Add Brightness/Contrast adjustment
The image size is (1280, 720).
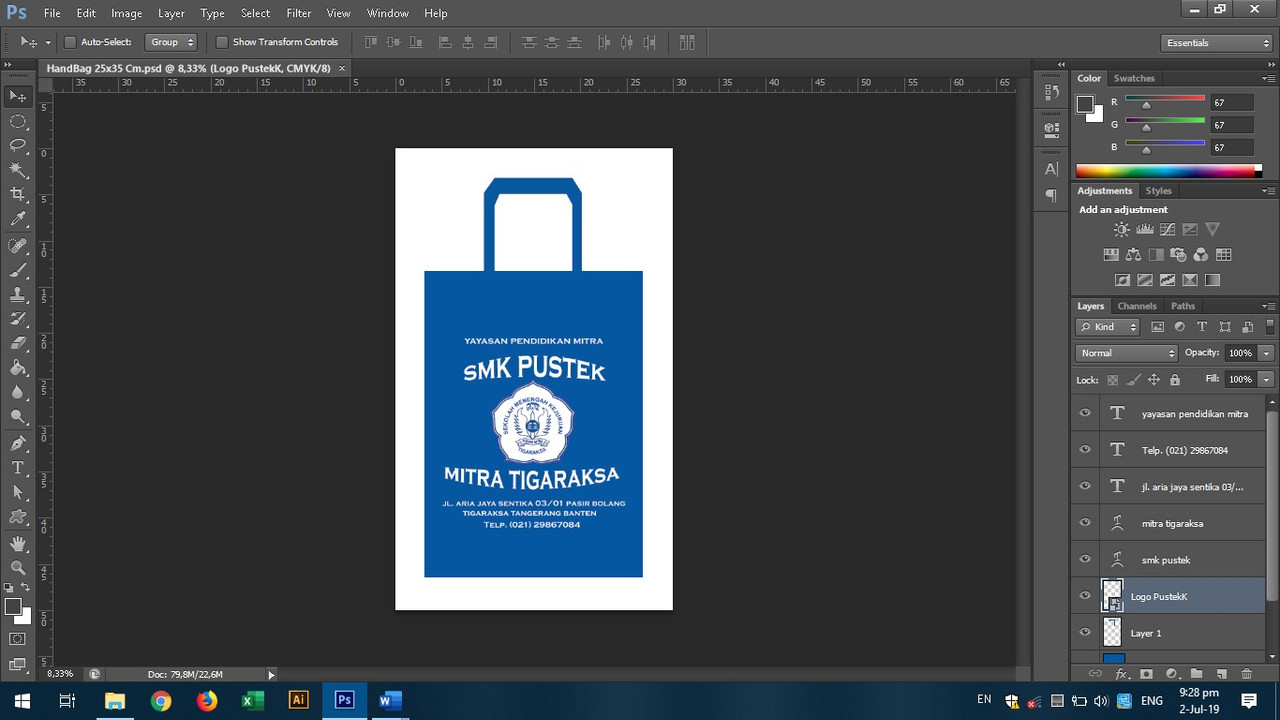[x=1122, y=230]
